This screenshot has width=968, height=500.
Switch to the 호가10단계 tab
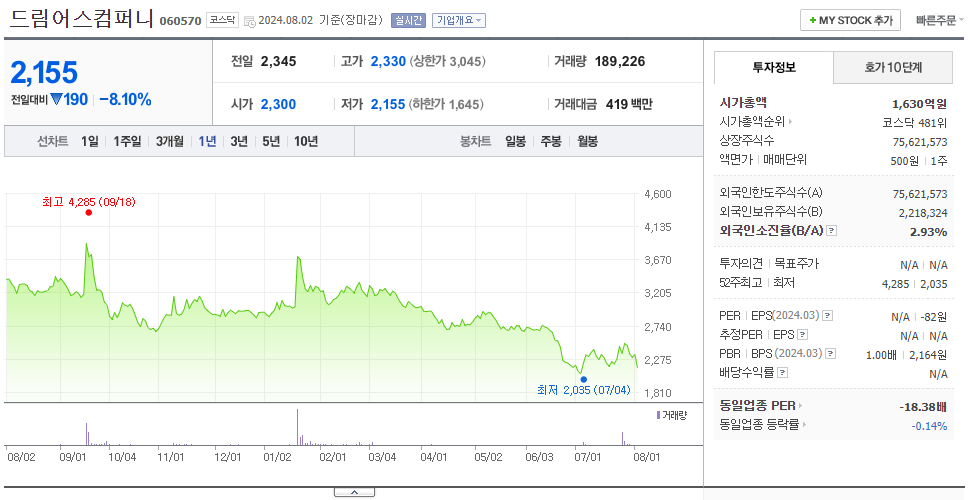click(893, 68)
